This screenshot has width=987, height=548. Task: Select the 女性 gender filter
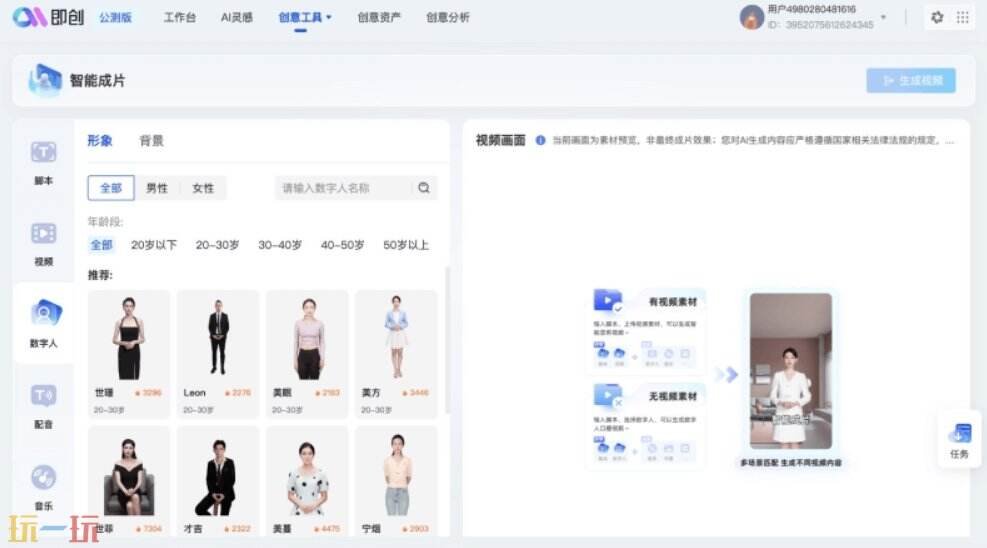tap(203, 188)
